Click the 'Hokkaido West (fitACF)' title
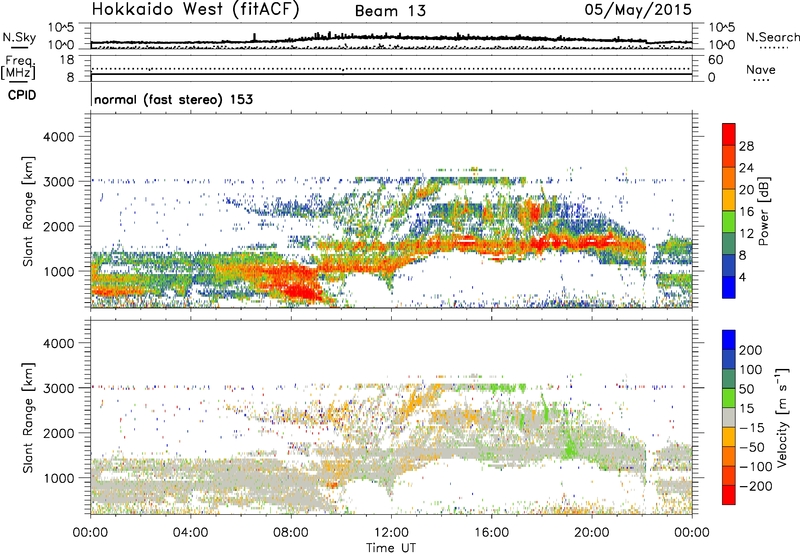800x554 pixels. tap(196, 10)
